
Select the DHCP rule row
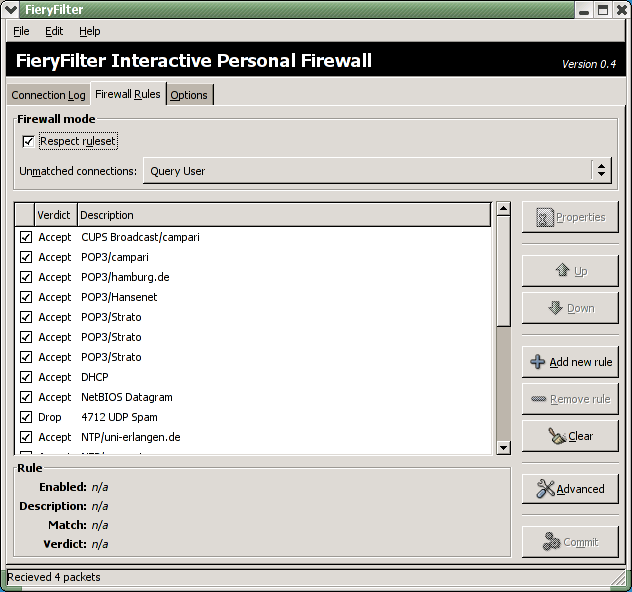tap(253, 377)
